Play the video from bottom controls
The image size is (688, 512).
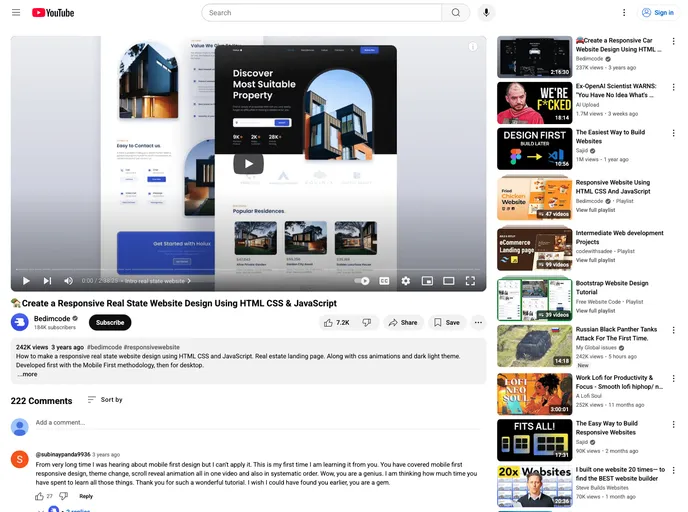pos(26,281)
